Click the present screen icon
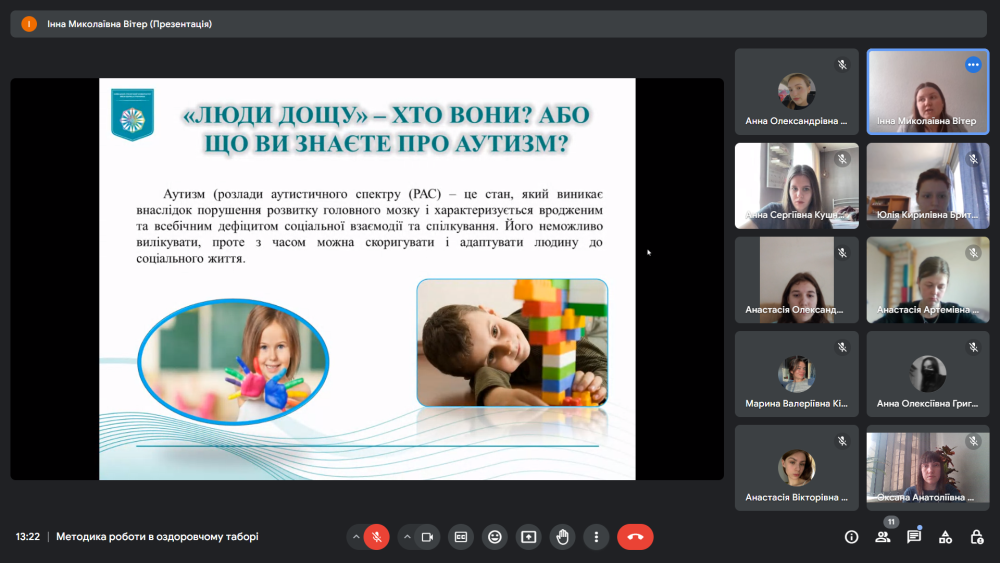 pos(528,537)
